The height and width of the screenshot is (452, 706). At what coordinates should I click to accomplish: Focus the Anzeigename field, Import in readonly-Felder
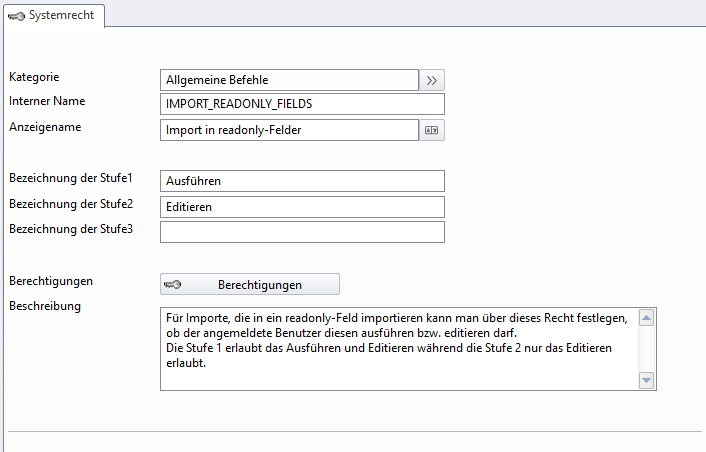(290, 130)
